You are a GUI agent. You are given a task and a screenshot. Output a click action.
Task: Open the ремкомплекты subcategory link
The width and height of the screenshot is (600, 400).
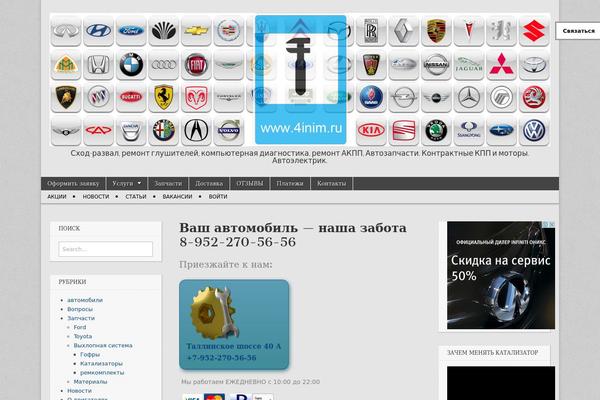tap(102, 372)
